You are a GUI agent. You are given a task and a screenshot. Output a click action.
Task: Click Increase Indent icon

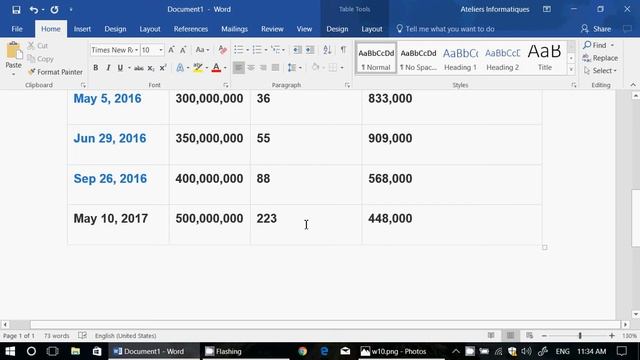tap(310, 50)
